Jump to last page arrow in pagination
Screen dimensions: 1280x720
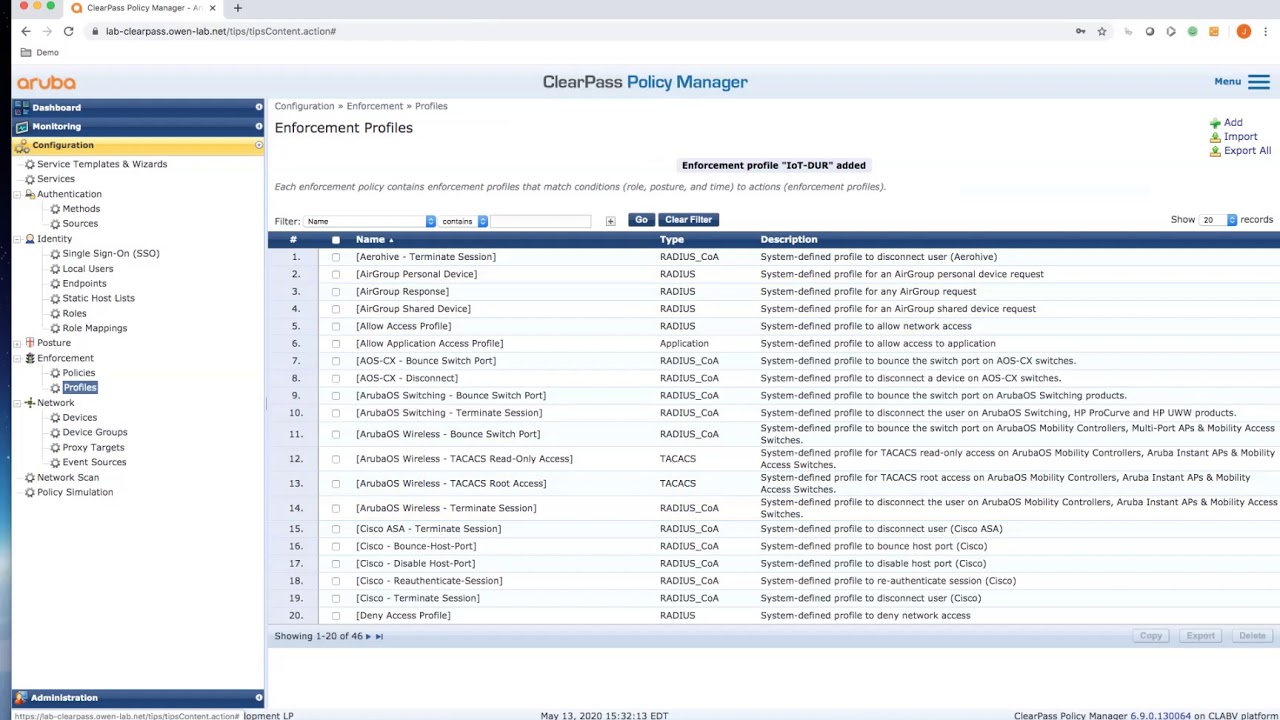click(379, 636)
